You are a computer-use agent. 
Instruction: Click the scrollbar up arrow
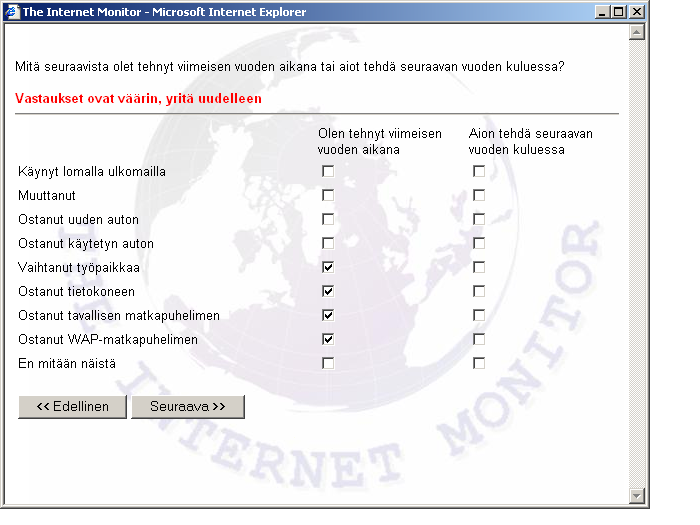(636, 32)
